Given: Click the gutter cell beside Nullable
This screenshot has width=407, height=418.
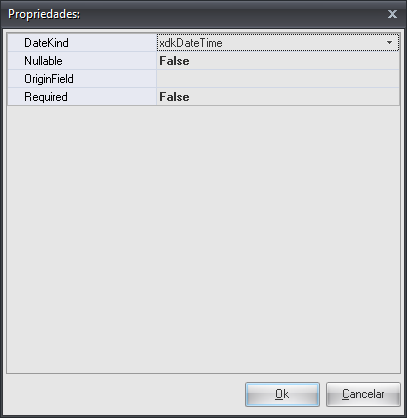Looking at the screenshot, I should click(x=15, y=61).
